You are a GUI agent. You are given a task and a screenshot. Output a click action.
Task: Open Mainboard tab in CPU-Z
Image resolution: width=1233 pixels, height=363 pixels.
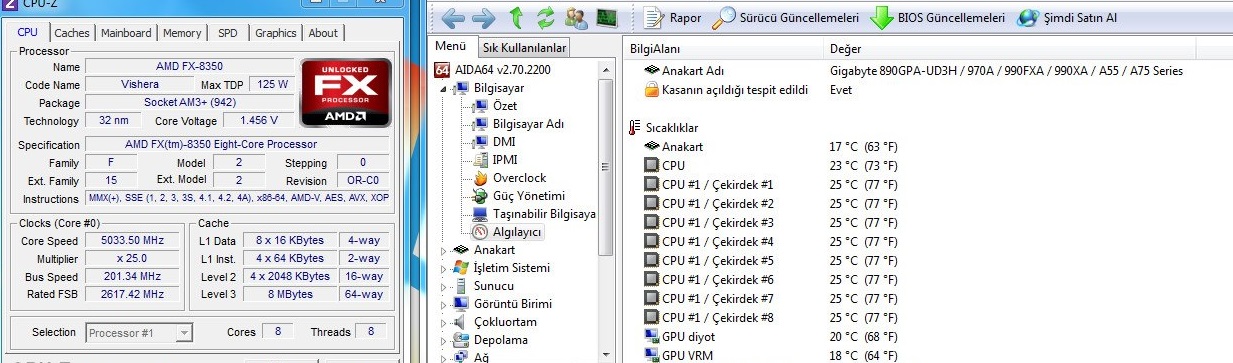[127, 33]
